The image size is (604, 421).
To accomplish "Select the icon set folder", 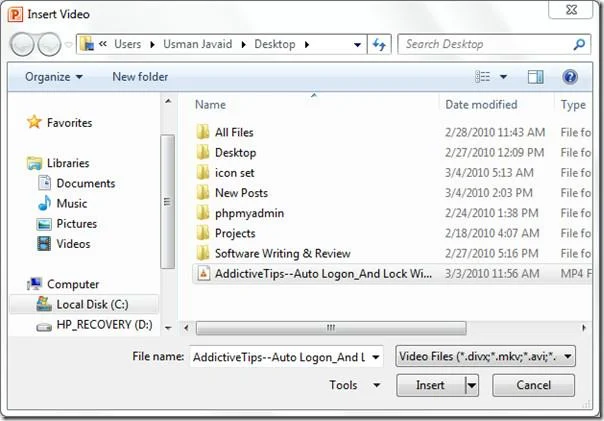I will point(235,173).
